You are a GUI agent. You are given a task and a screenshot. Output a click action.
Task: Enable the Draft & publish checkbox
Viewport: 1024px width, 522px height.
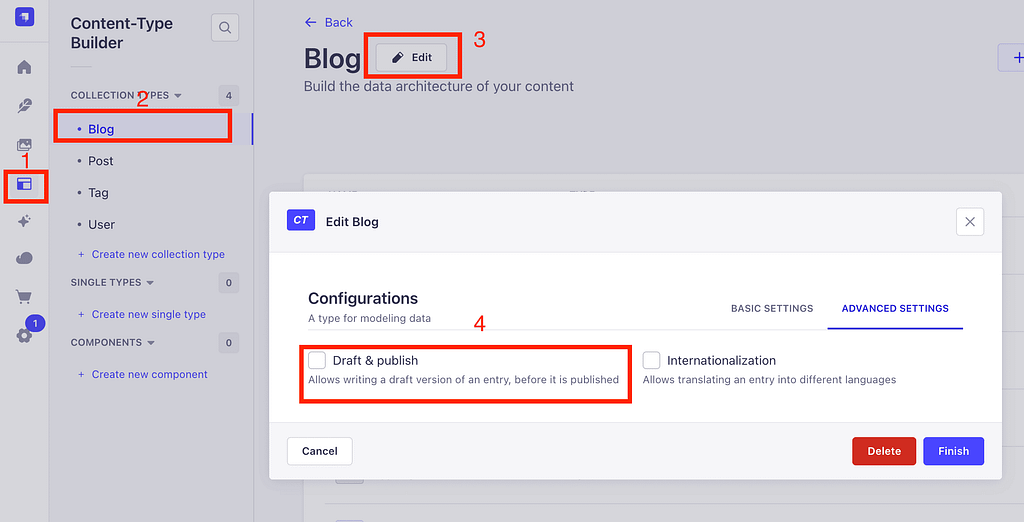[x=317, y=360]
